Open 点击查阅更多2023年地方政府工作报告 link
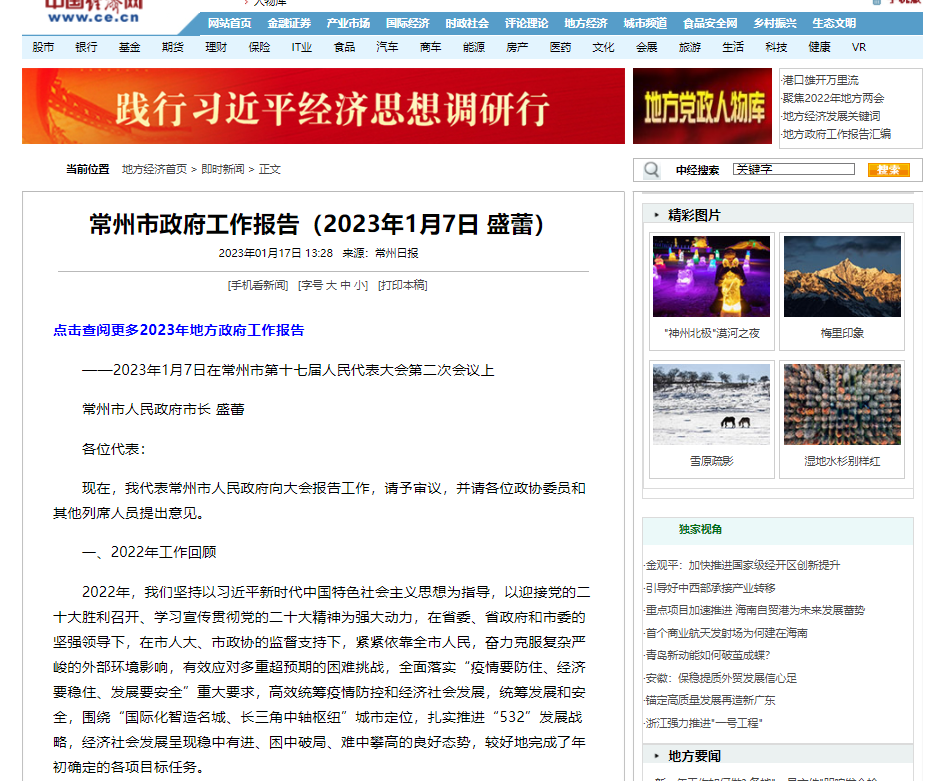 [x=178, y=330]
